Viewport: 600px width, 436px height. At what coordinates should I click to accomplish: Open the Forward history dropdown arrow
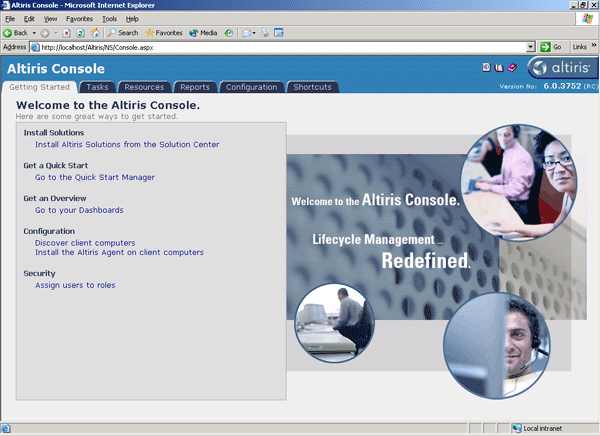(x=56, y=33)
